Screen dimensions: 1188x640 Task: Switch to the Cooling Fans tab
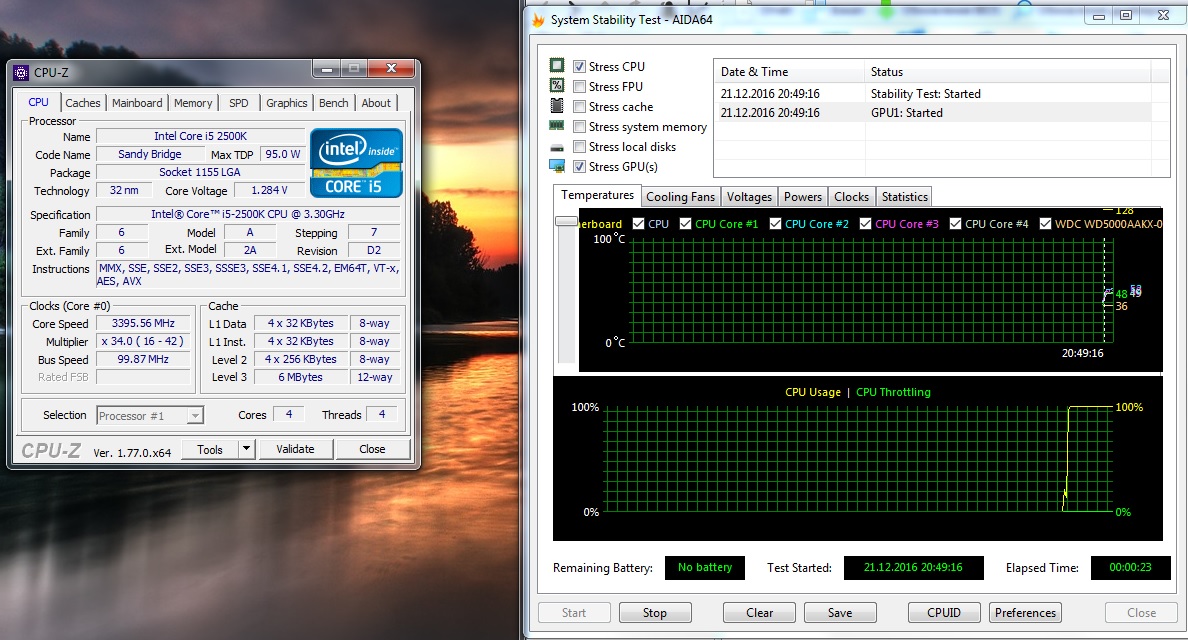coord(680,197)
